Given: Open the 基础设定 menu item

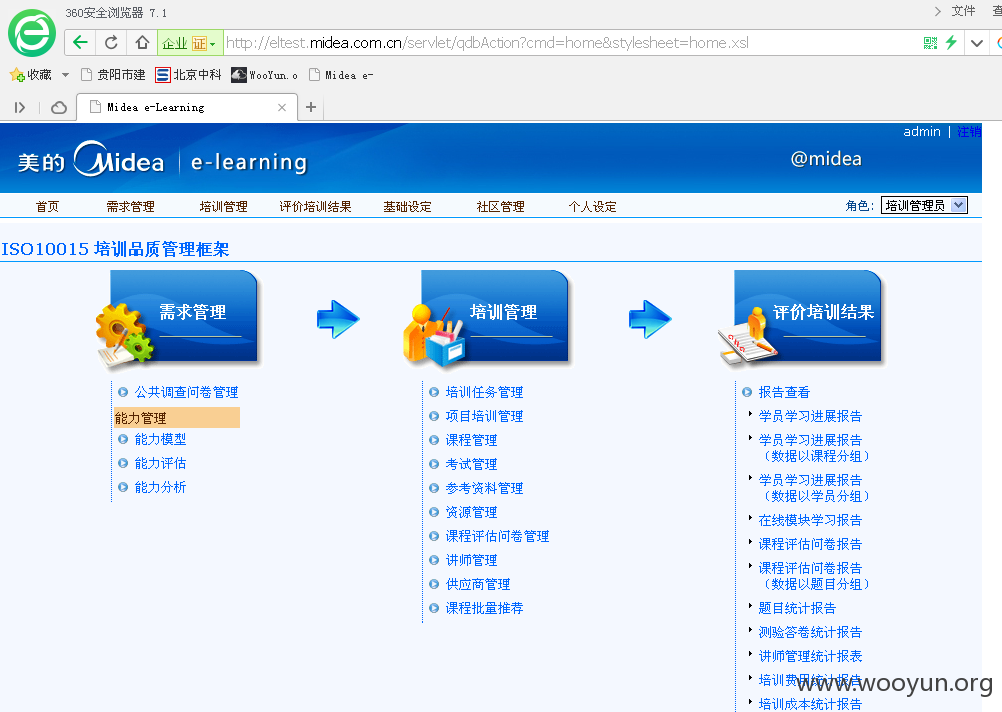Looking at the screenshot, I should click(408, 206).
